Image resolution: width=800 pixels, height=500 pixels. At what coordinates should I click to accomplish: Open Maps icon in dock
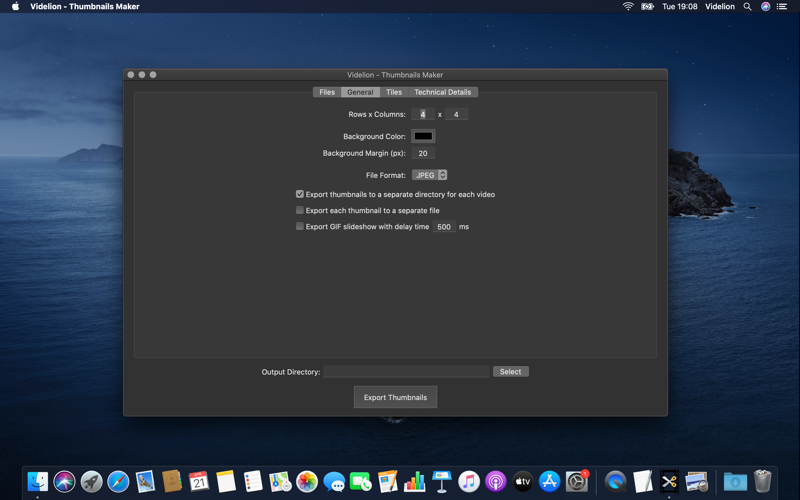280,481
